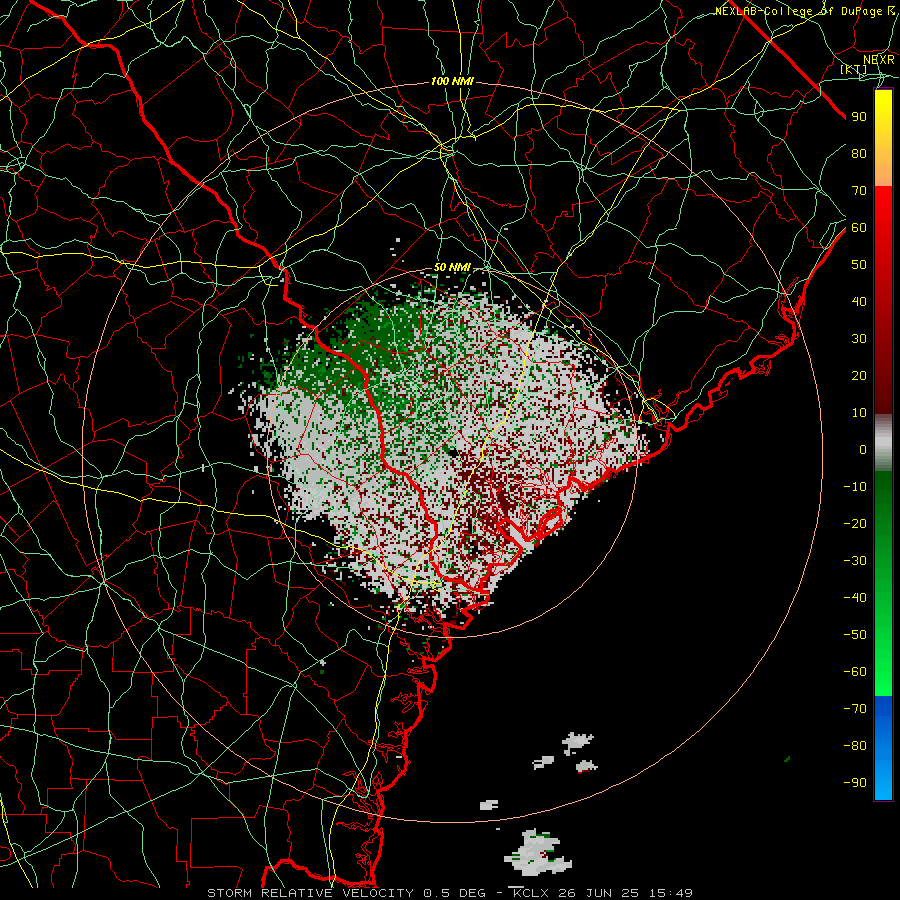Click the "26 JUN 25" date in the footer
Image resolution: width=900 pixels, height=900 pixels.
(x=600, y=893)
